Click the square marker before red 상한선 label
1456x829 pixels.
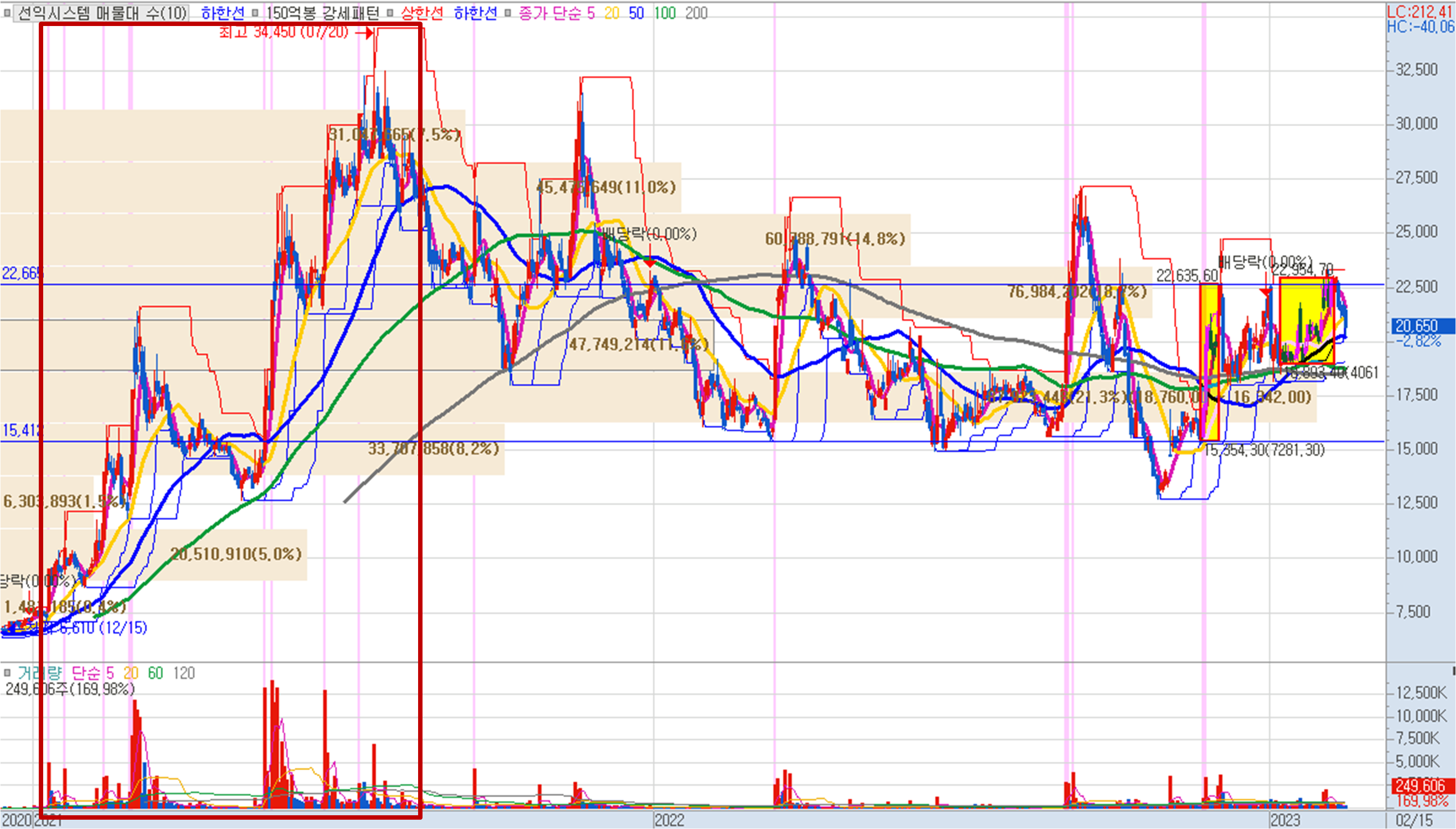pos(390,13)
